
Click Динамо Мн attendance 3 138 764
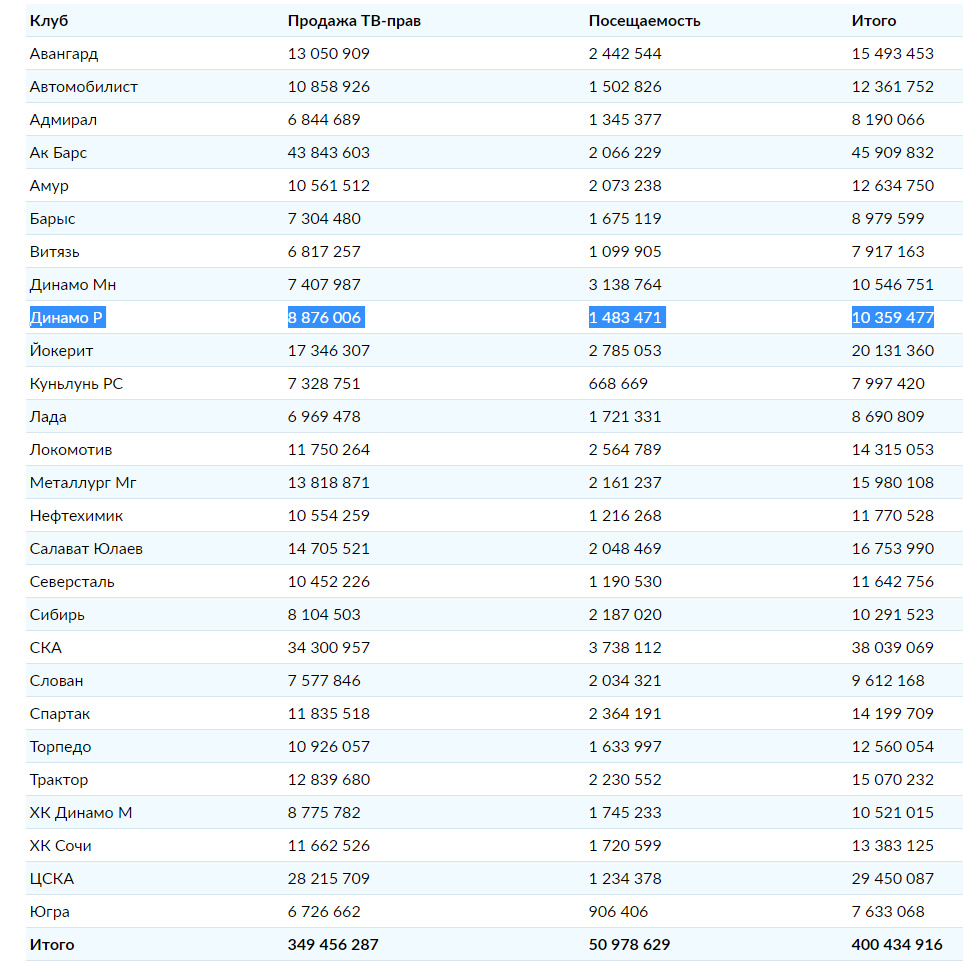pos(625,284)
